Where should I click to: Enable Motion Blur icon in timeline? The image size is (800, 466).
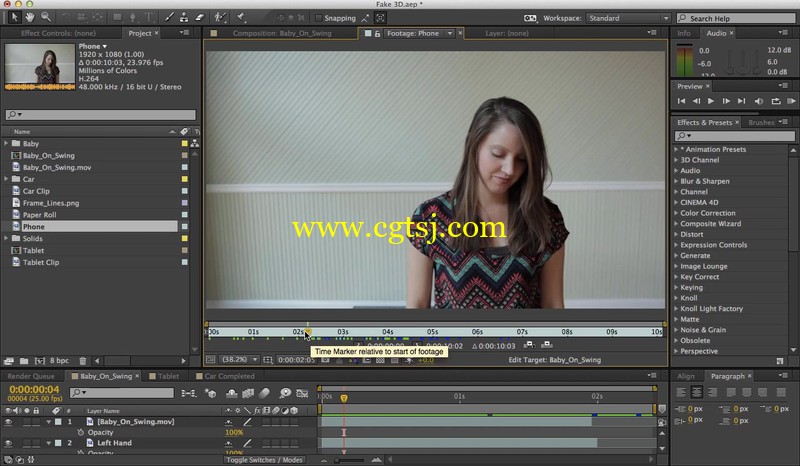tap(264, 393)
